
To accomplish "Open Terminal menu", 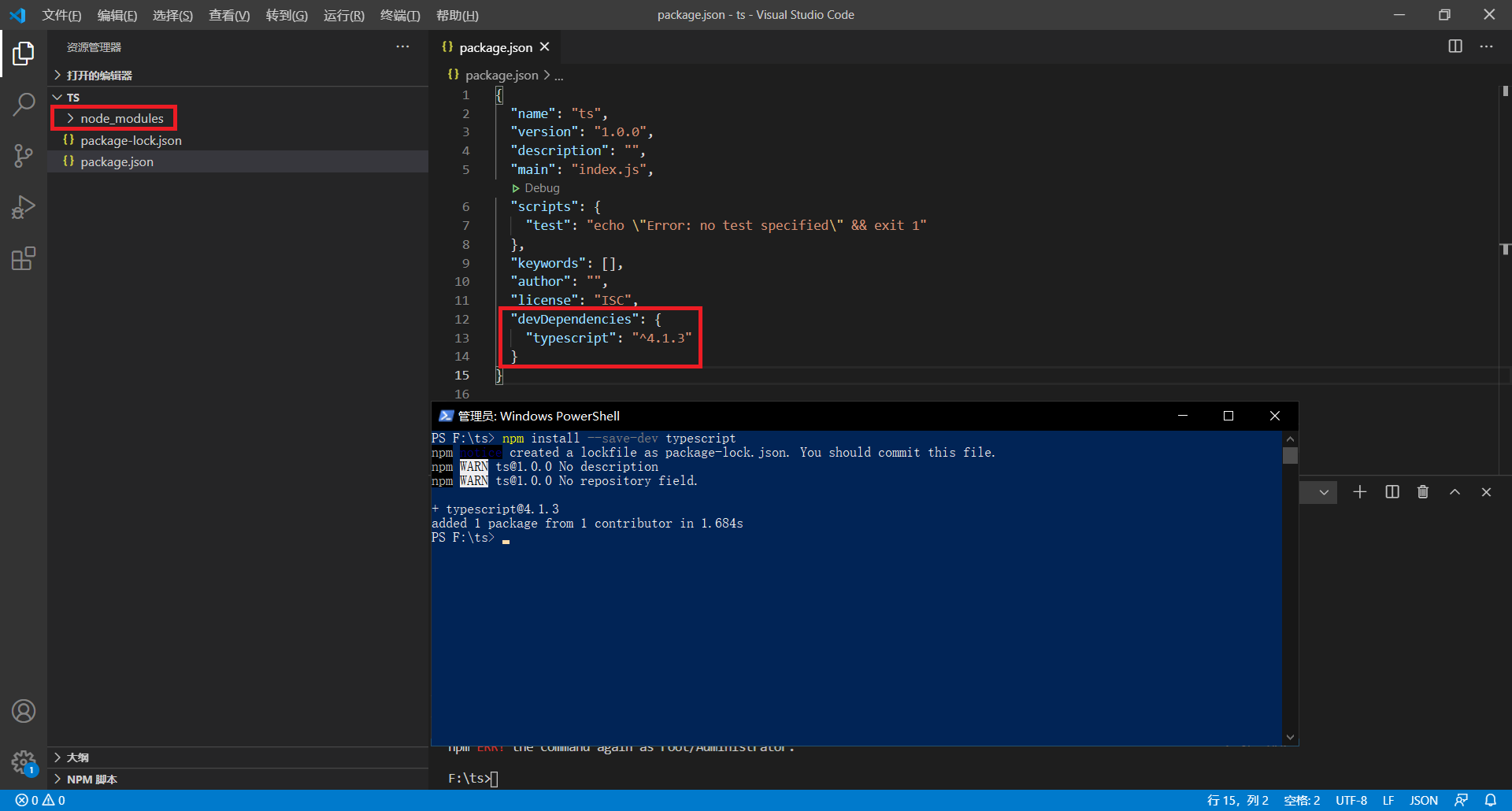I will coord(400,15).
